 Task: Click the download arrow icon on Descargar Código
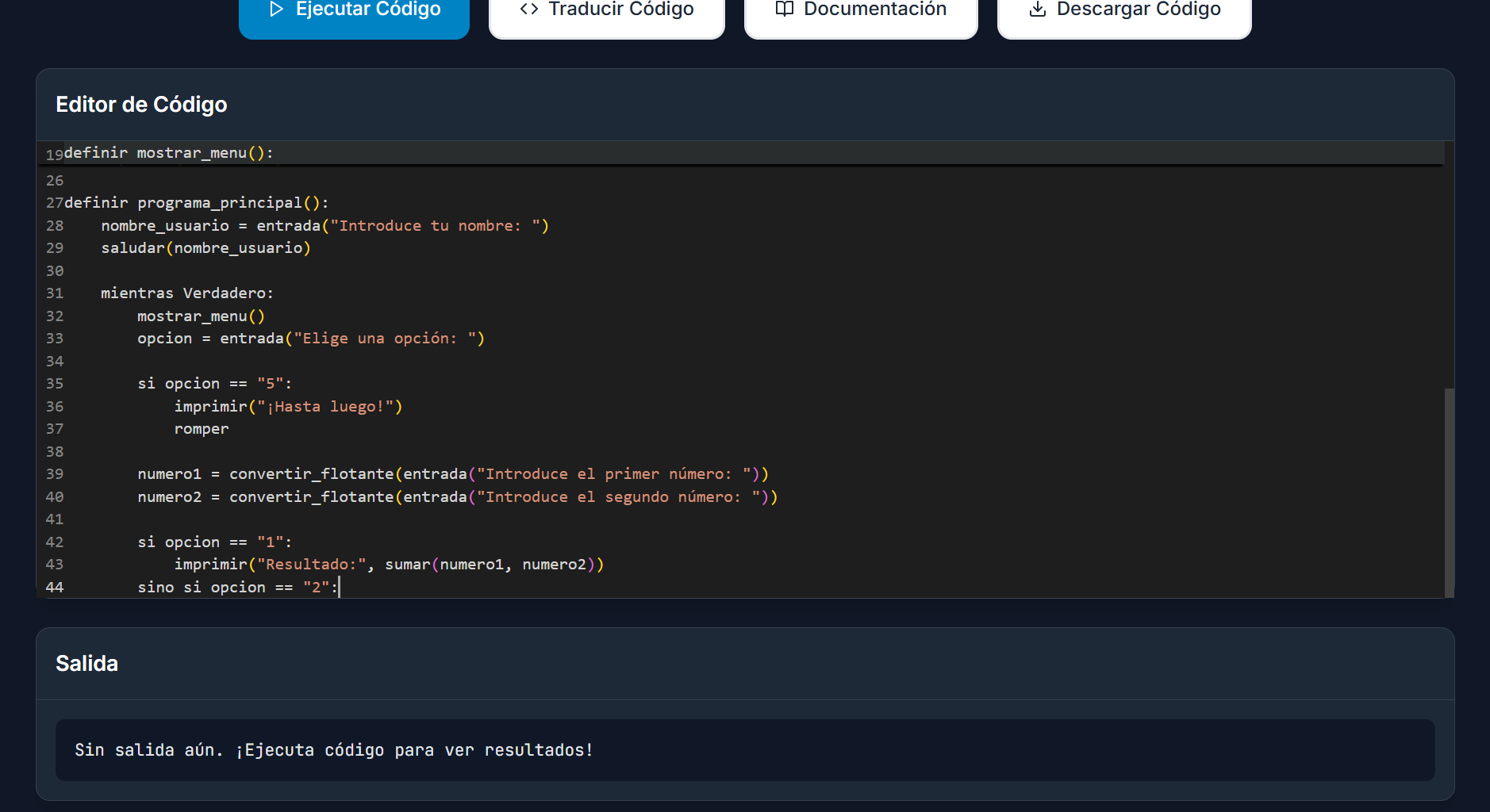pyautogui.click(x=1037, y=10)
